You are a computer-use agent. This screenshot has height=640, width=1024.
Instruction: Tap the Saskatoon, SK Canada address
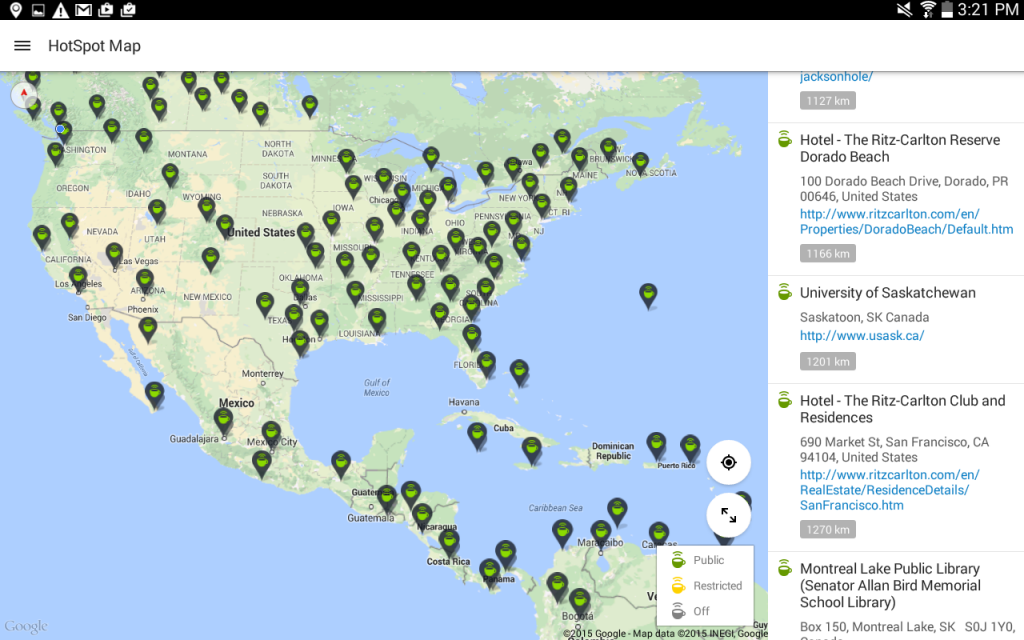864,317
